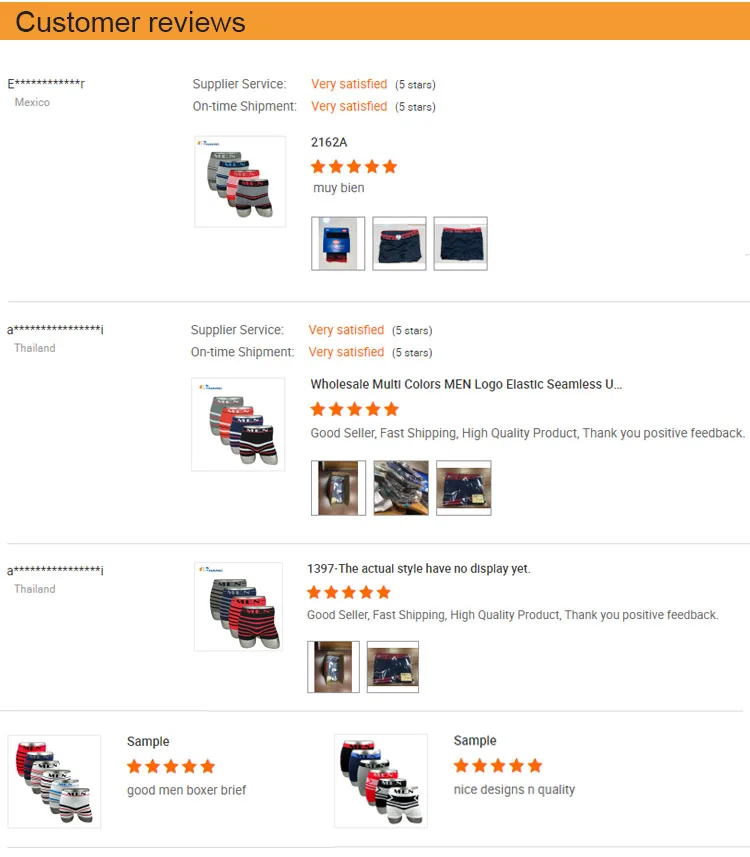Open the Wholesale Multi Colors product image

click(238, 424)
